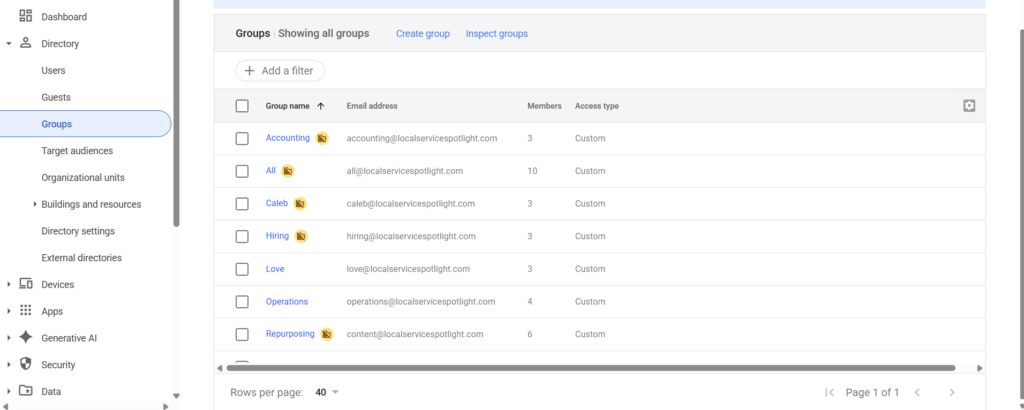Screen dimensions: 1024x410
Task: Click the Add a filter field
Action: click(x=280, y=71)
